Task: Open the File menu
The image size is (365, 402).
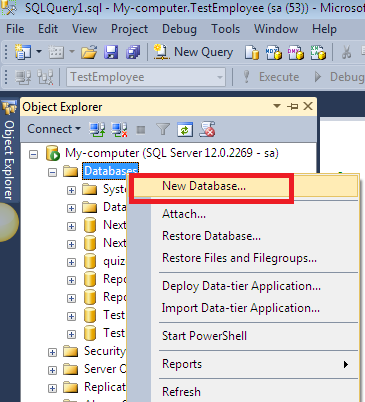Action: tap(15, 29)
